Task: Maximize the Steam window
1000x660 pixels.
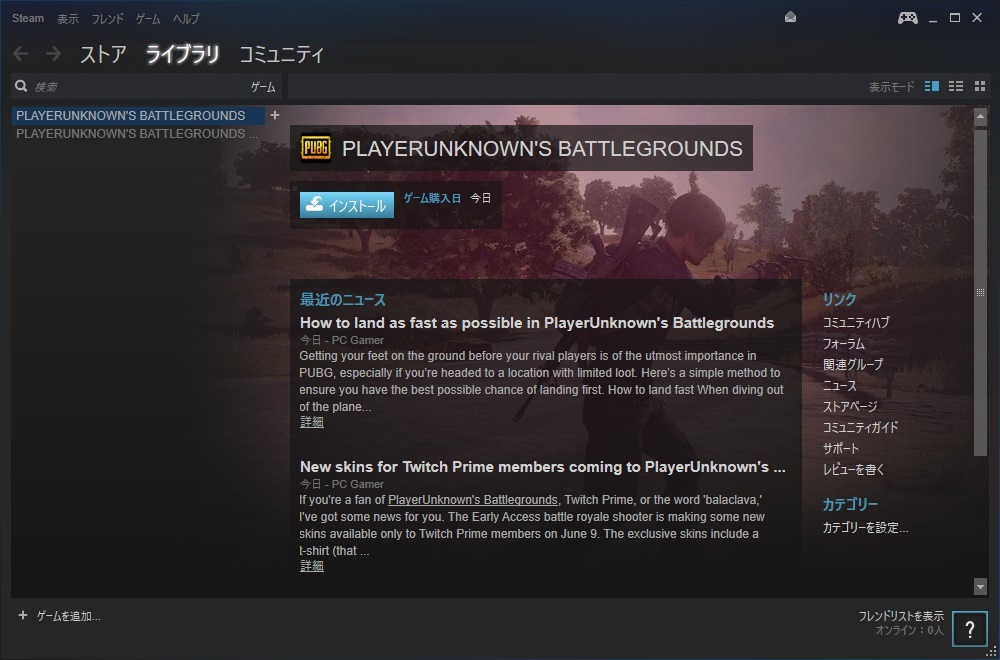Action: coord(955,18)
